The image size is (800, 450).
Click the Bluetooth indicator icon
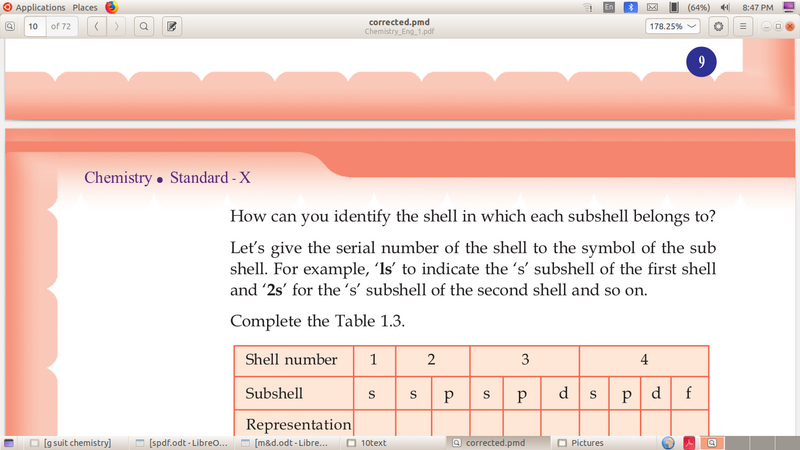pyautogui.click(x=630, y=7)
